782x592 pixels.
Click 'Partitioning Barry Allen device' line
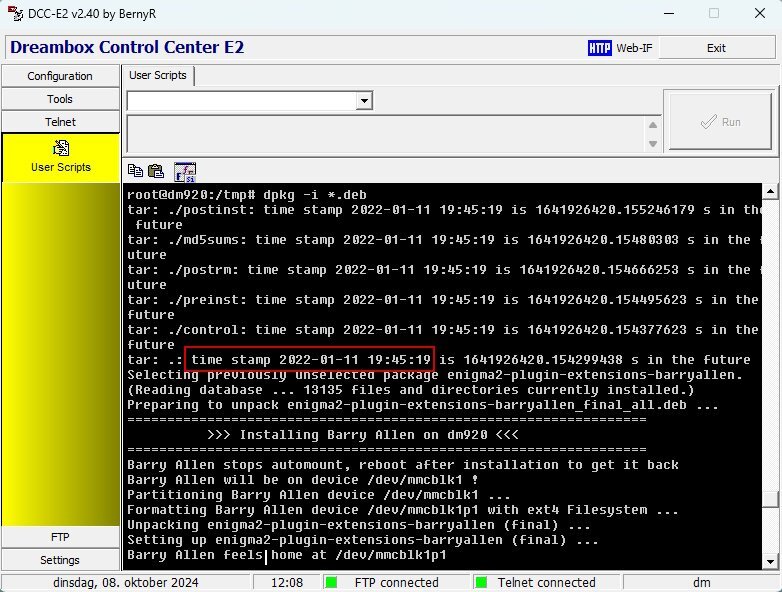[x=319, y=495]
